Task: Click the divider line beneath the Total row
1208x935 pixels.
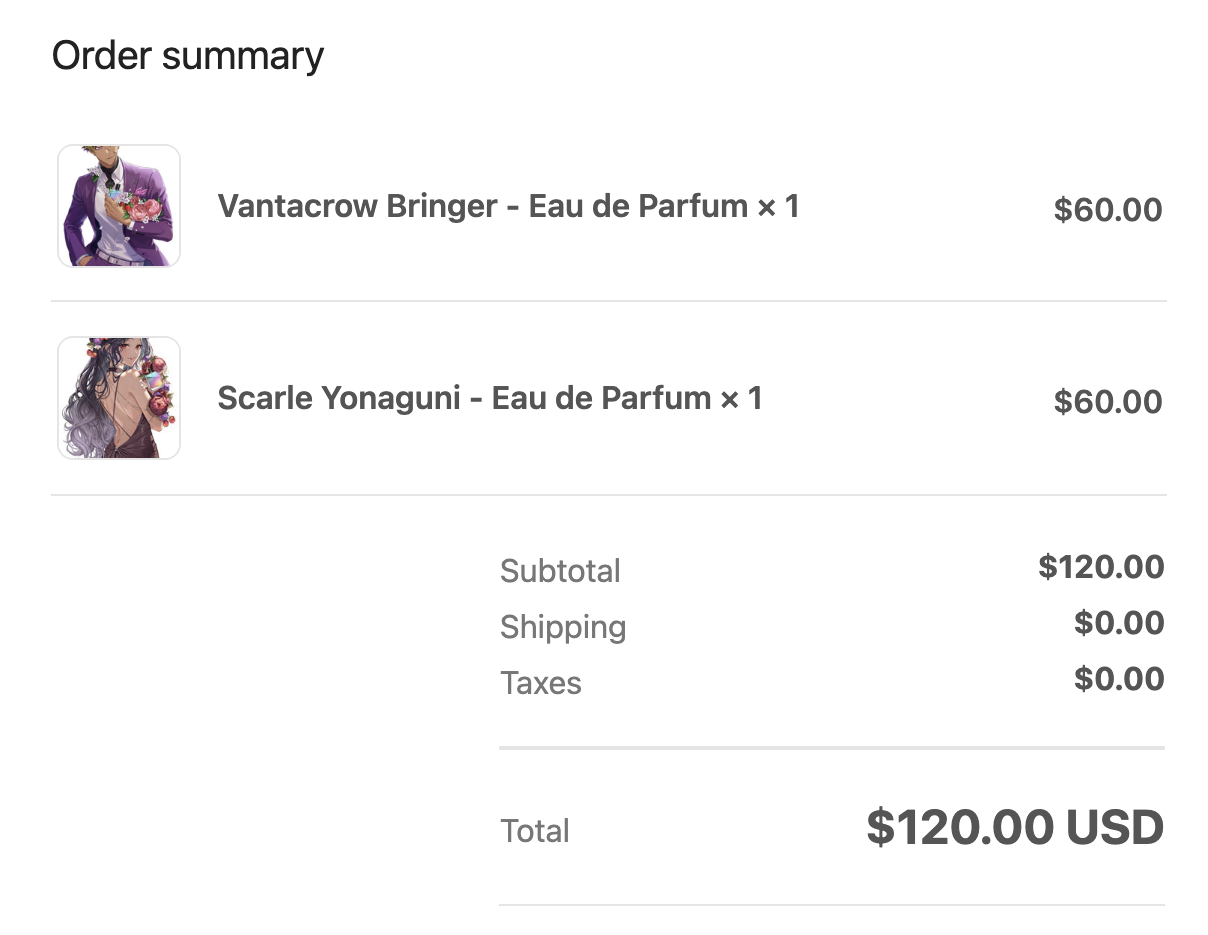Action: (x=832, y=906)
